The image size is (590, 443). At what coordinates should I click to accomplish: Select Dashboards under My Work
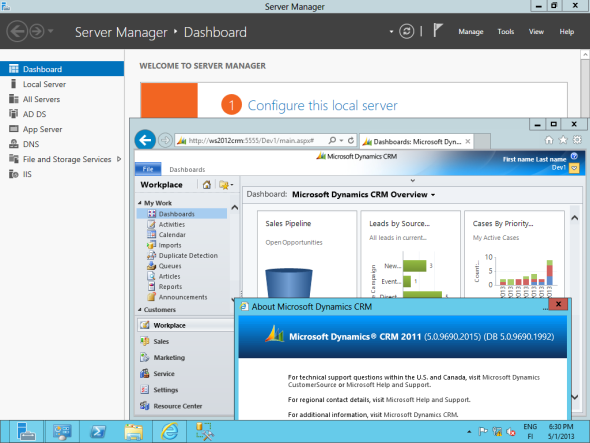pos(182,214)
